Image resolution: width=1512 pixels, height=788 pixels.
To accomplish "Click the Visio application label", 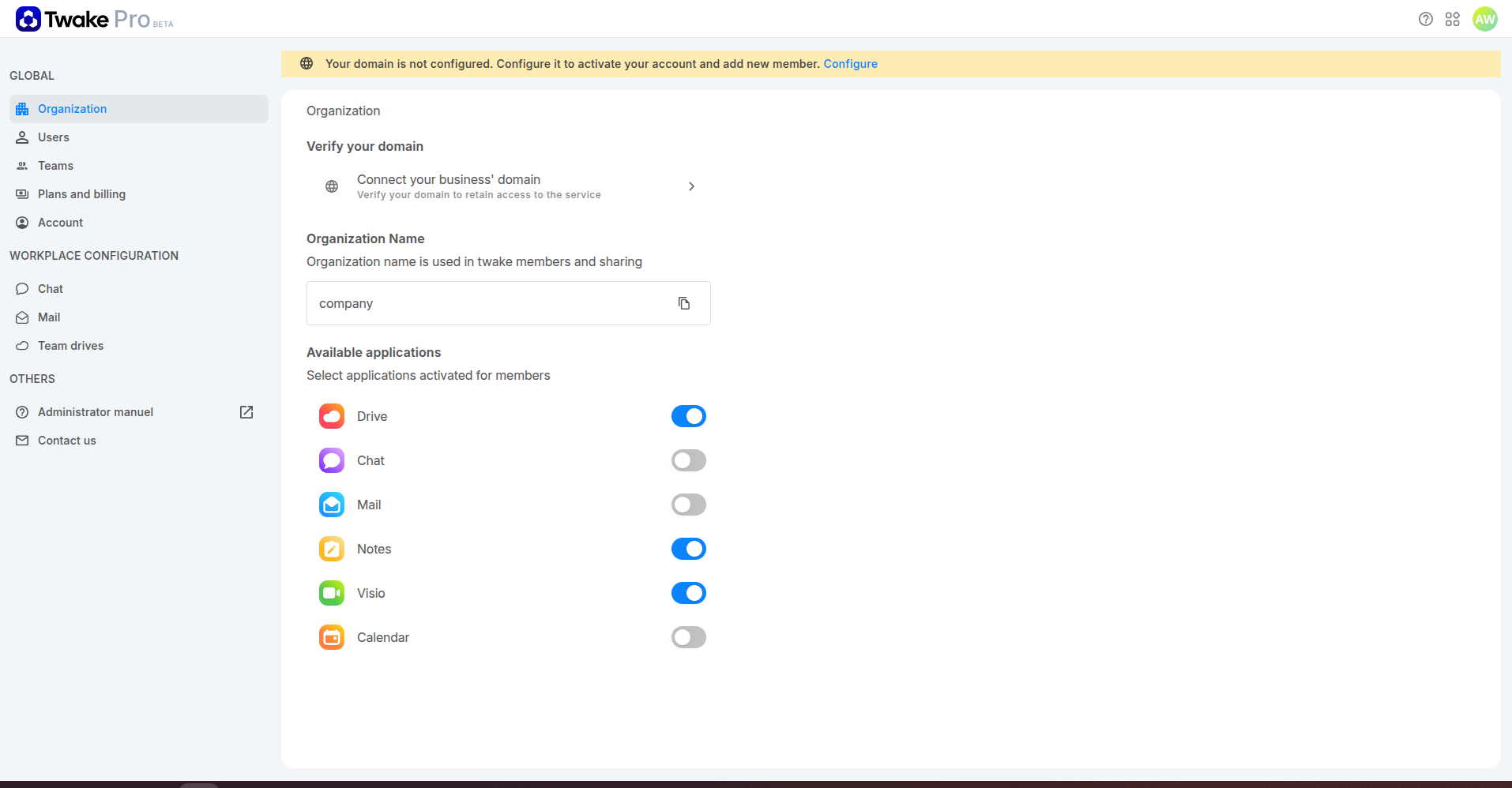I will coord(371,593).
